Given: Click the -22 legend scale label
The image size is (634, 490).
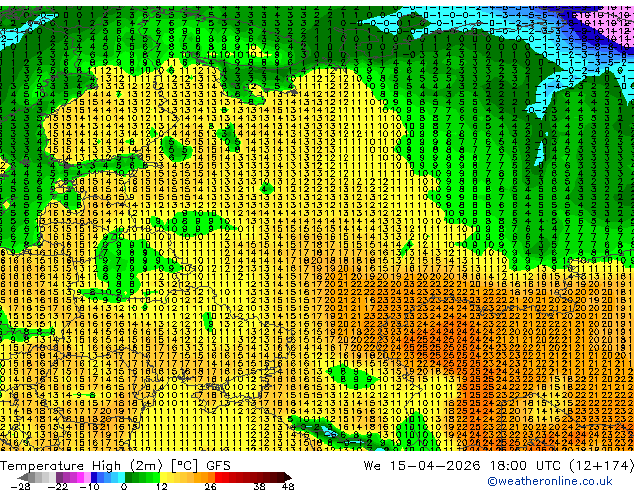Looking at the screenshot, I should click(x=58, y=486).
